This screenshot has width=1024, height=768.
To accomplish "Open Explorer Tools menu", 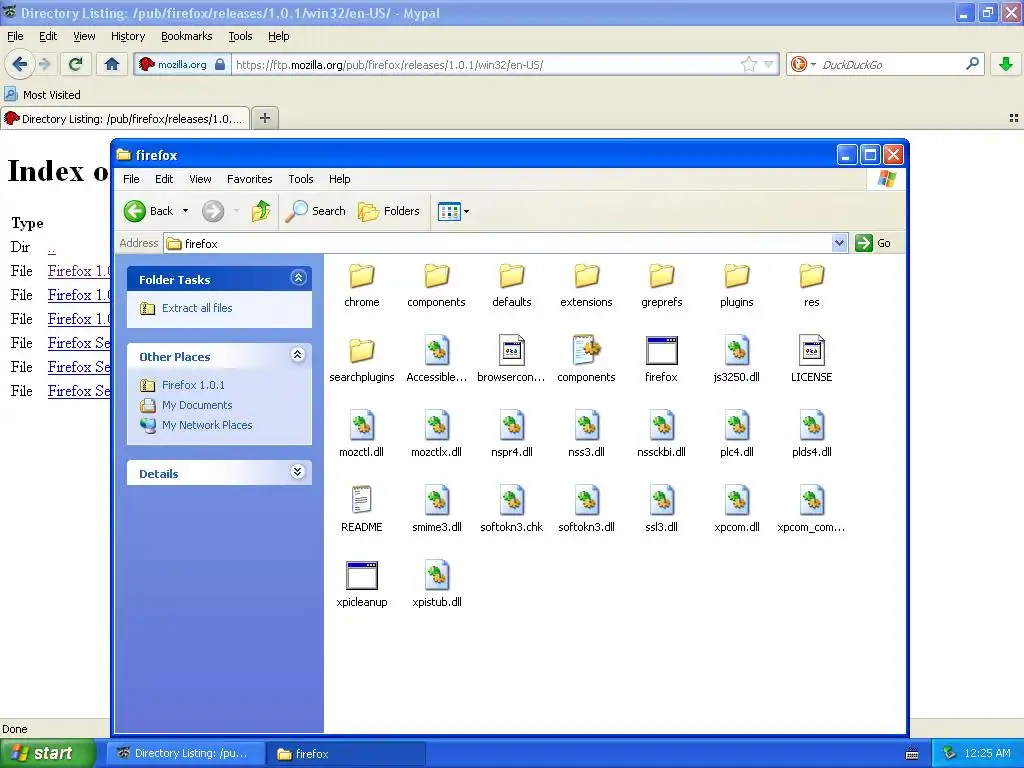I will tap(300, 179).
